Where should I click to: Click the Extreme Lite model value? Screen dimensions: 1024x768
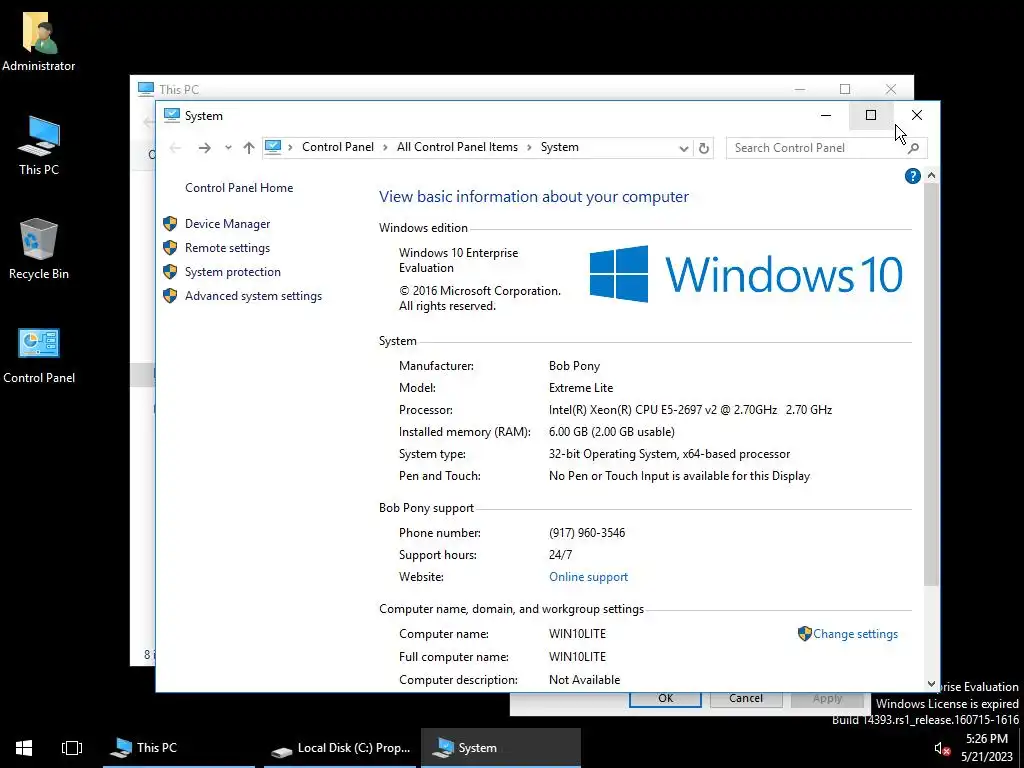581,388
